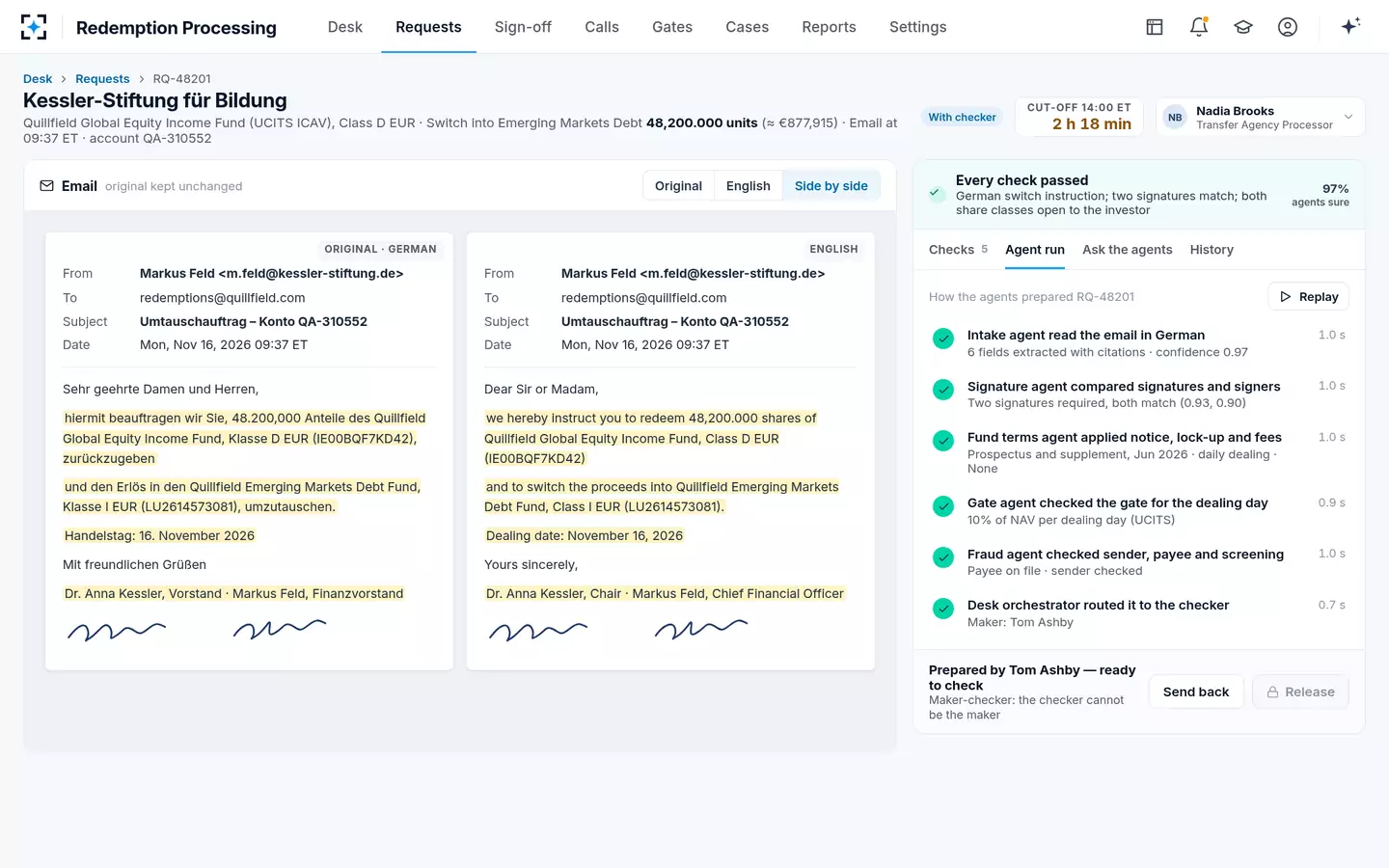Click the green check for Intake agent step
Screen dimensions: 1389x868
click(x=943, y=339)
